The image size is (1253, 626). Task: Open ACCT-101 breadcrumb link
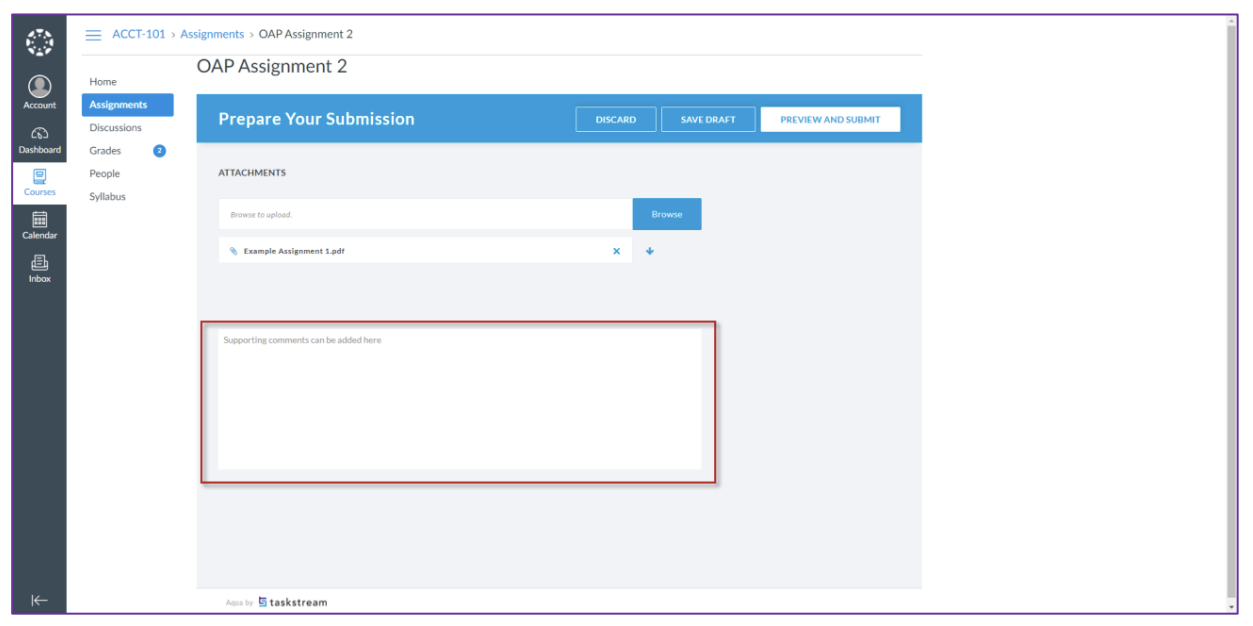(x=139, y=34)
